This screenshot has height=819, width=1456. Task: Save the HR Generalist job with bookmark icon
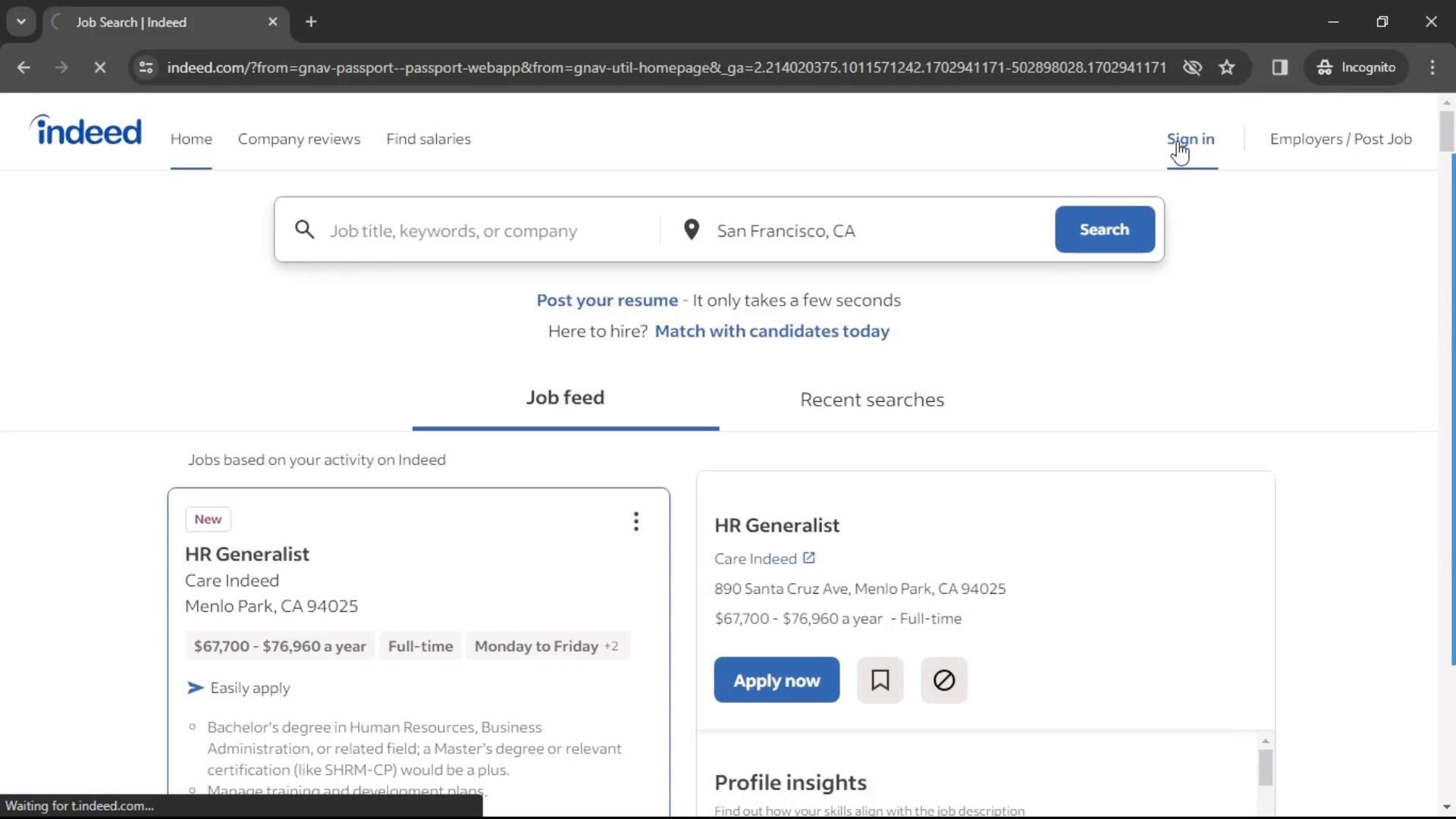(x=880, y=680)
